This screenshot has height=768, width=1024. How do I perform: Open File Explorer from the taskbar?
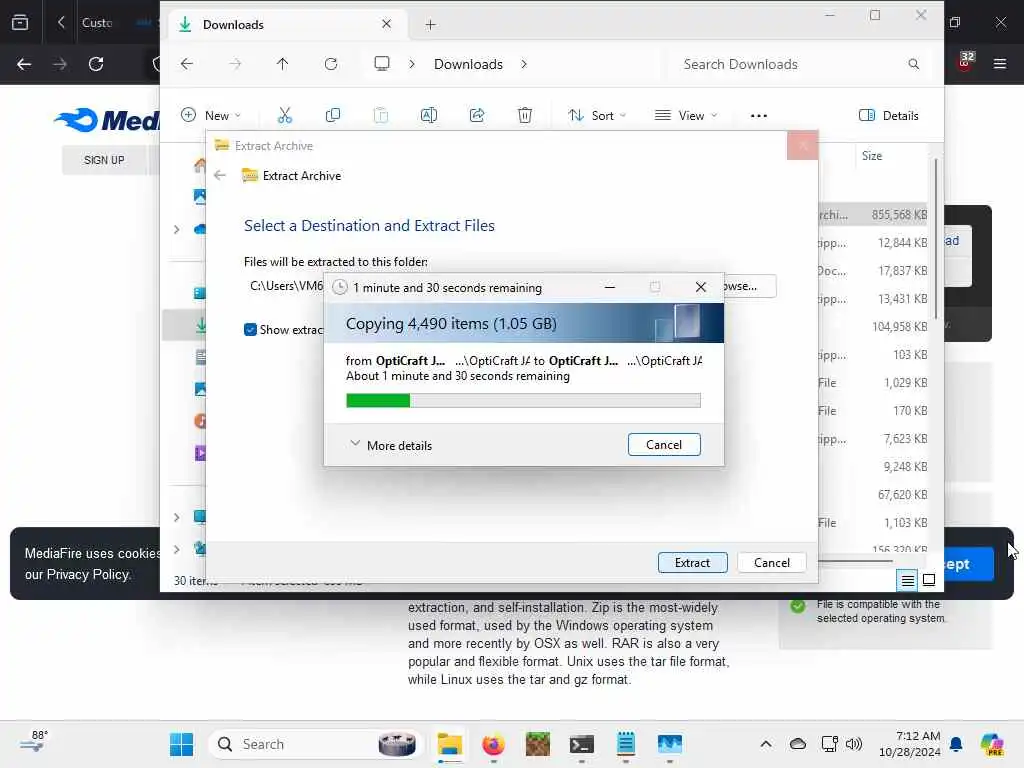point(449,744)
